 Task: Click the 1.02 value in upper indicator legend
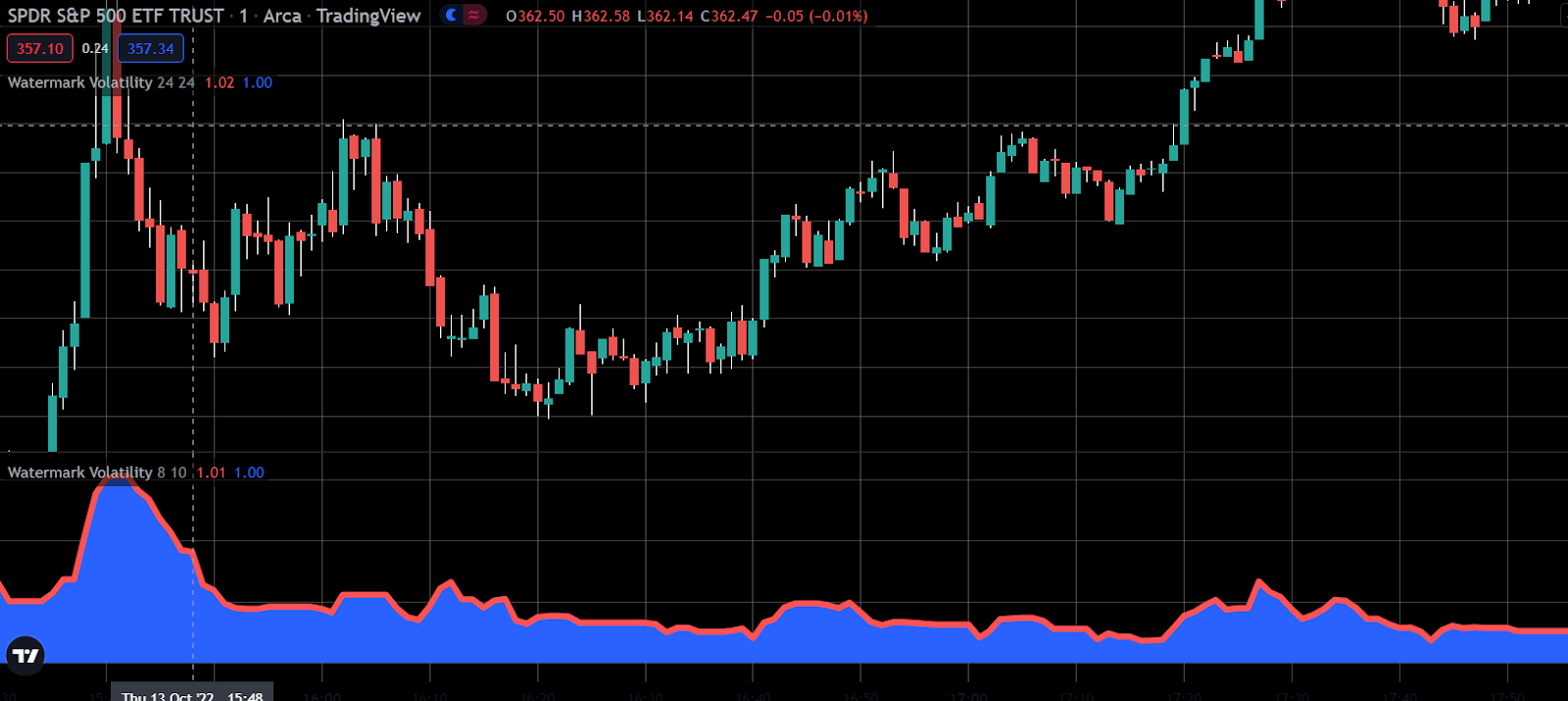tap(220, 82)
